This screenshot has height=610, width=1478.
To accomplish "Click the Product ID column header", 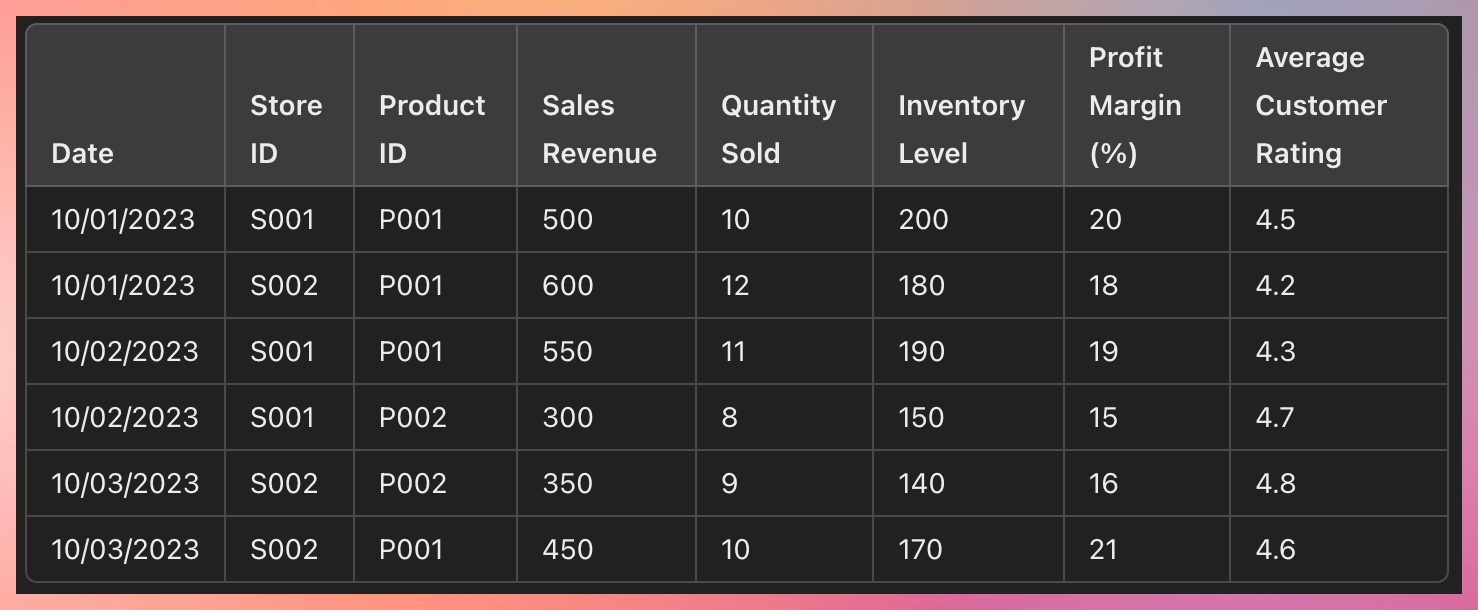I will click(432, 129).
